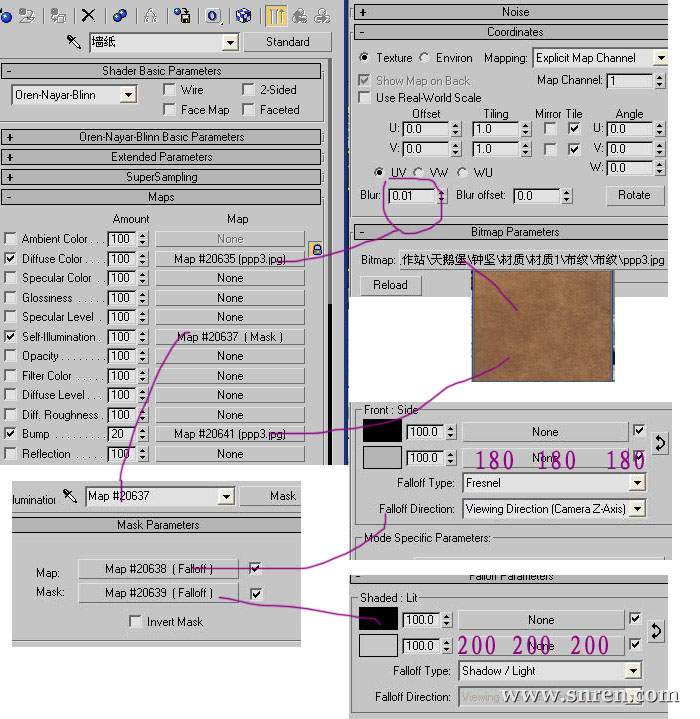Screen dimensions: 700x719
Task: Click the Material Effects Channel icon
Action: coord(213,15)
